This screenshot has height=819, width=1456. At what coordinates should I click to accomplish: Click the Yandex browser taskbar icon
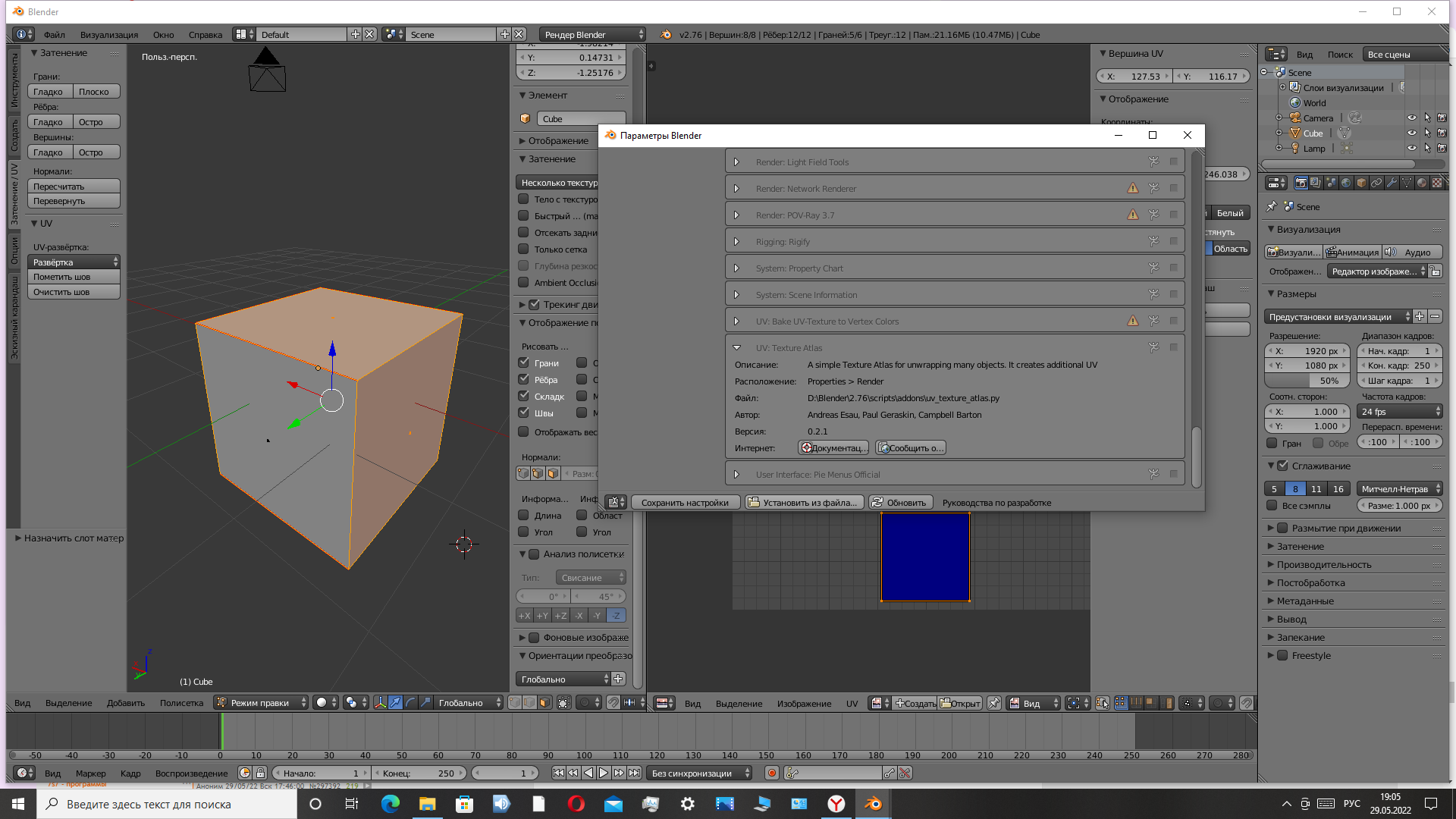(x=836, y=804)
